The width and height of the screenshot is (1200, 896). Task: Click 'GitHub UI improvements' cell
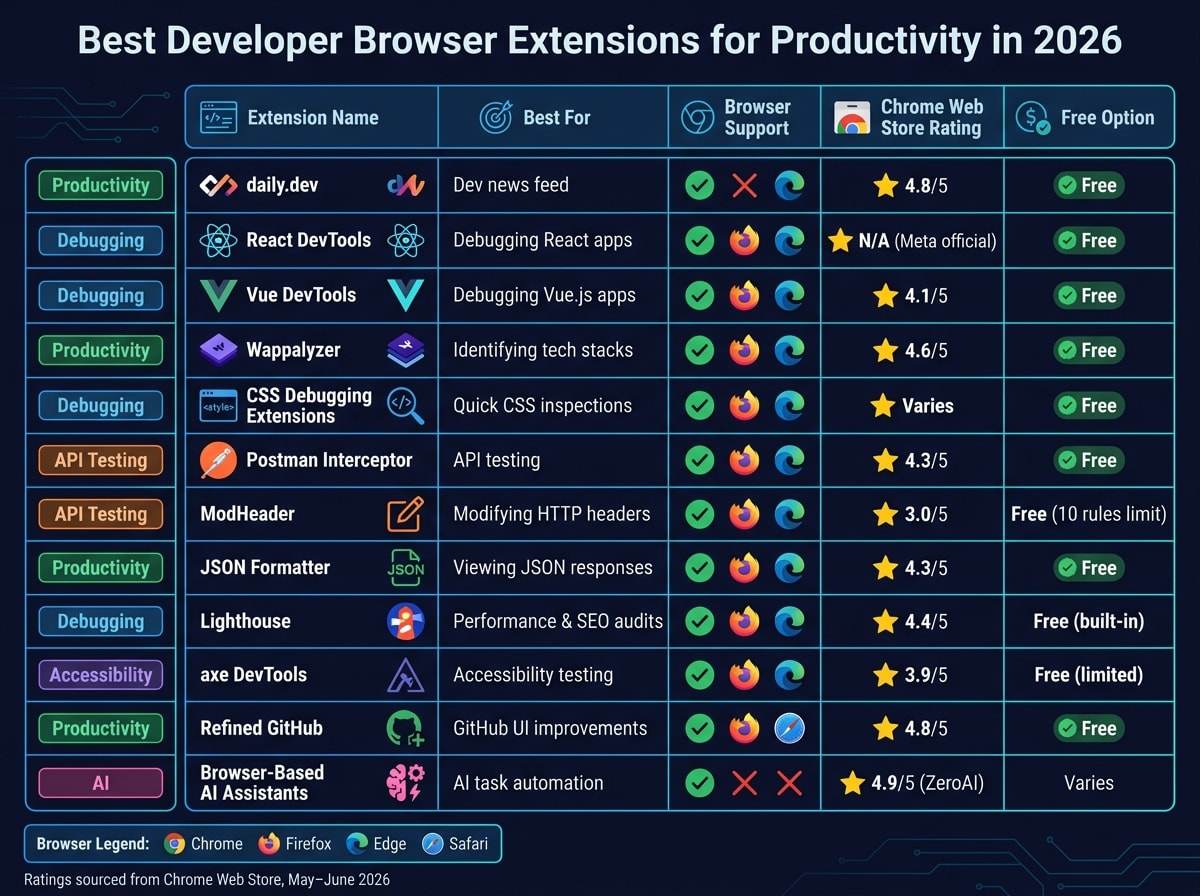[550, 728]
